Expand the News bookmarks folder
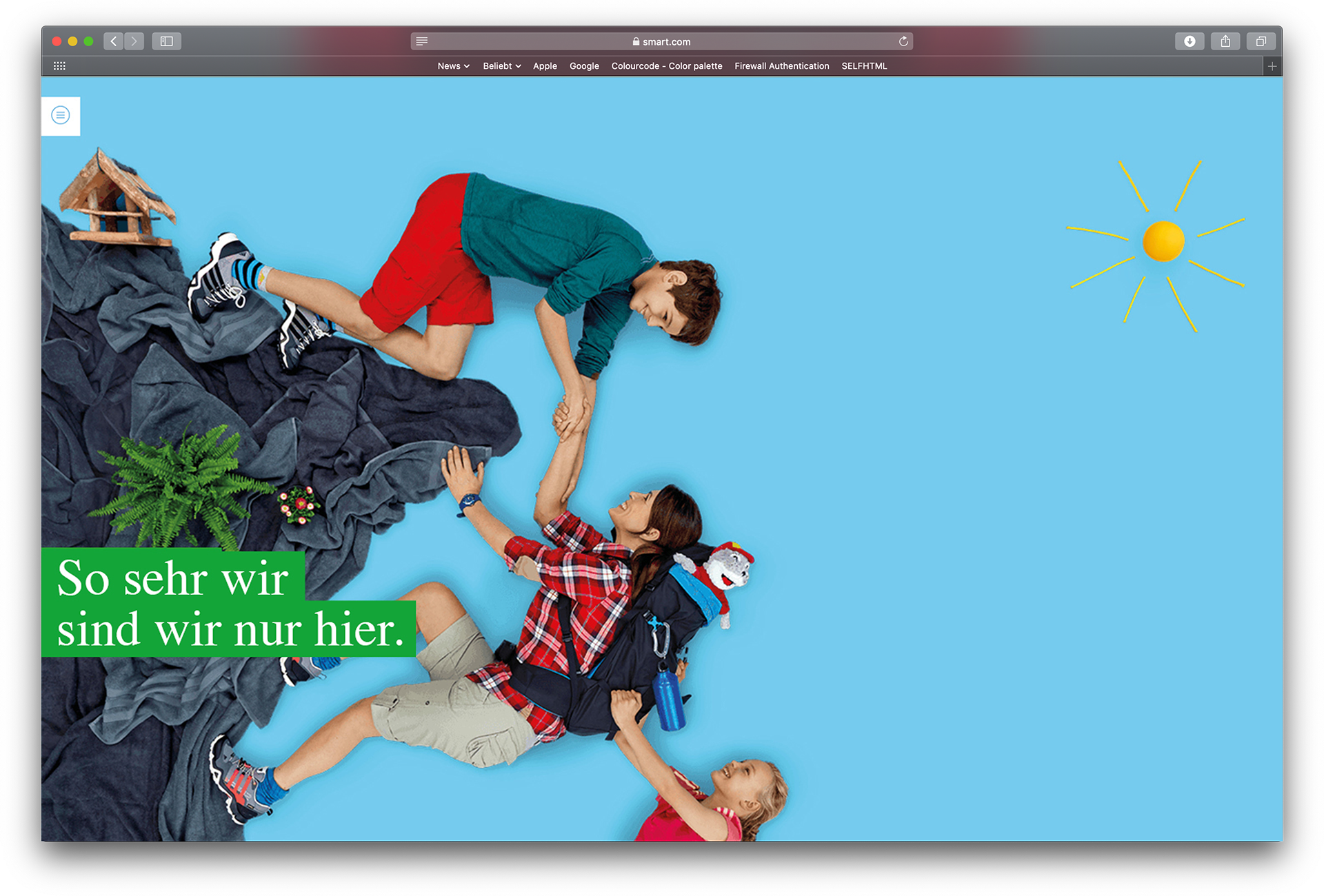Viewport: 1324px width, 896px height. [x=453, y=66]
